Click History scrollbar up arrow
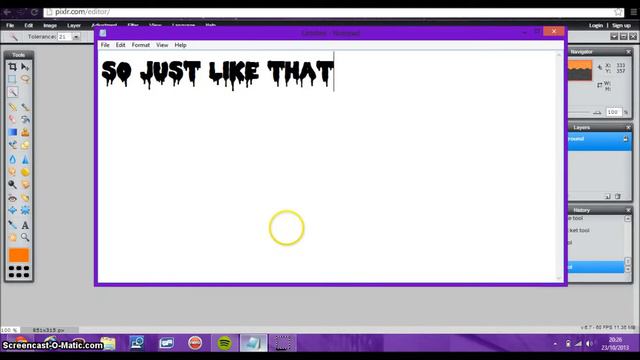The image size is (640, 360). (x=628, y=219)
